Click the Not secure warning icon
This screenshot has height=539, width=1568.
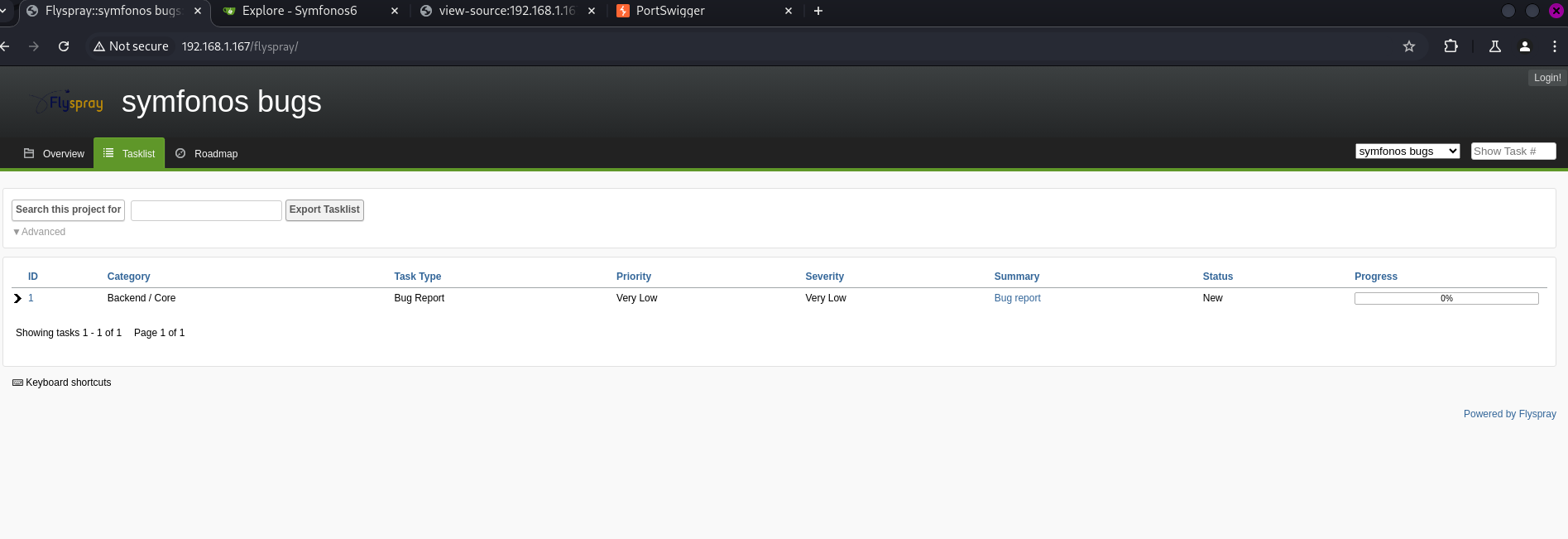[99, 46]
